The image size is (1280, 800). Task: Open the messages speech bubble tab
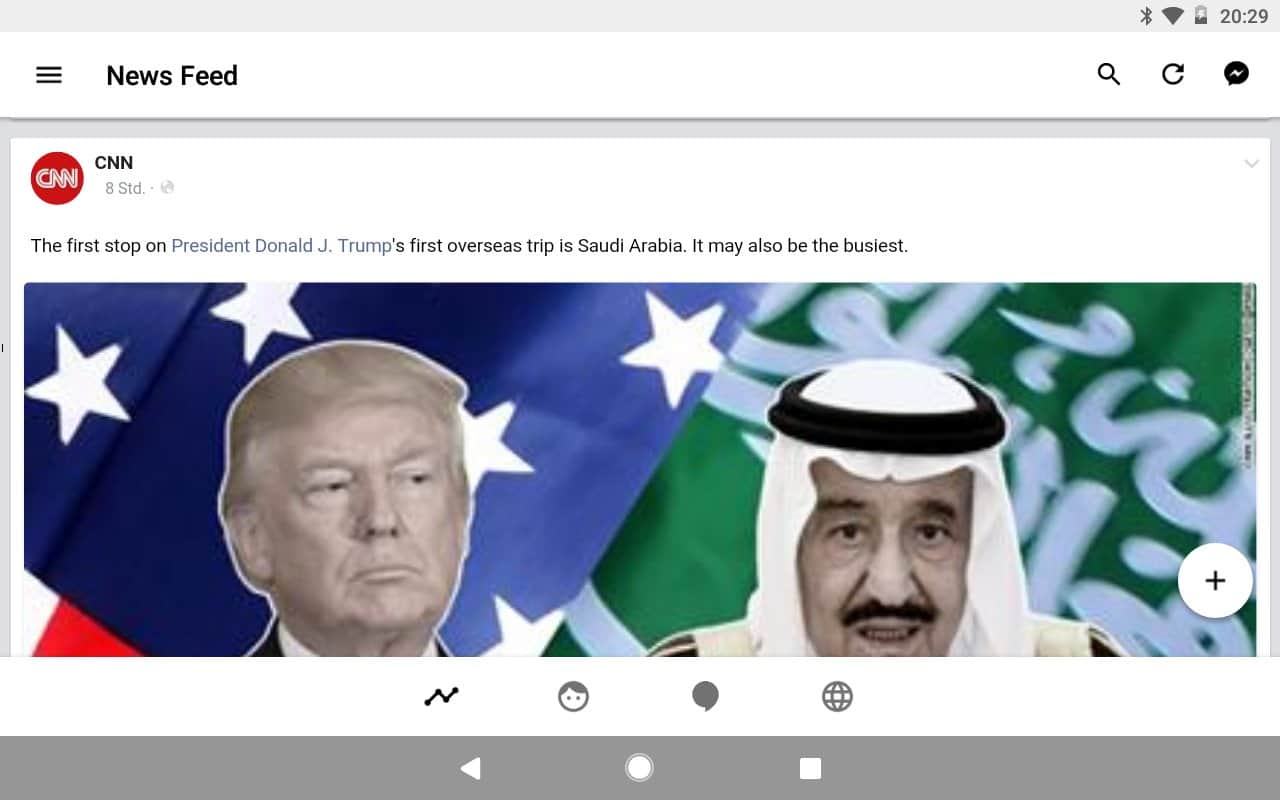(x=705, y=696)
